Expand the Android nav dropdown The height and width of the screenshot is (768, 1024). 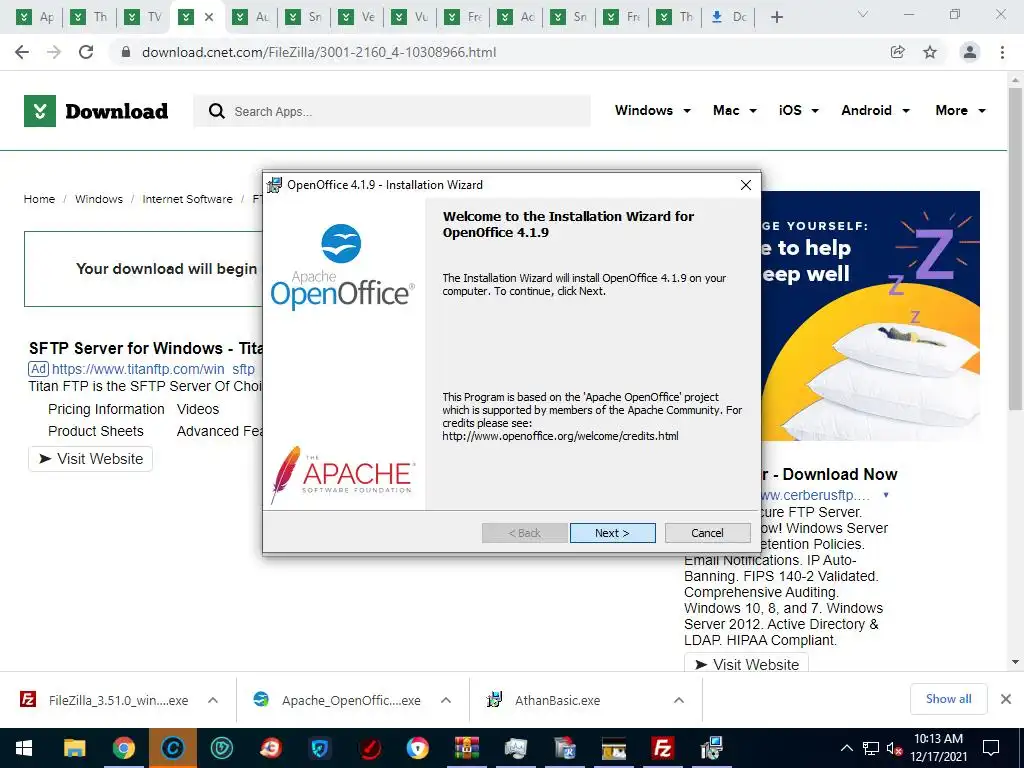click(875, 110)
